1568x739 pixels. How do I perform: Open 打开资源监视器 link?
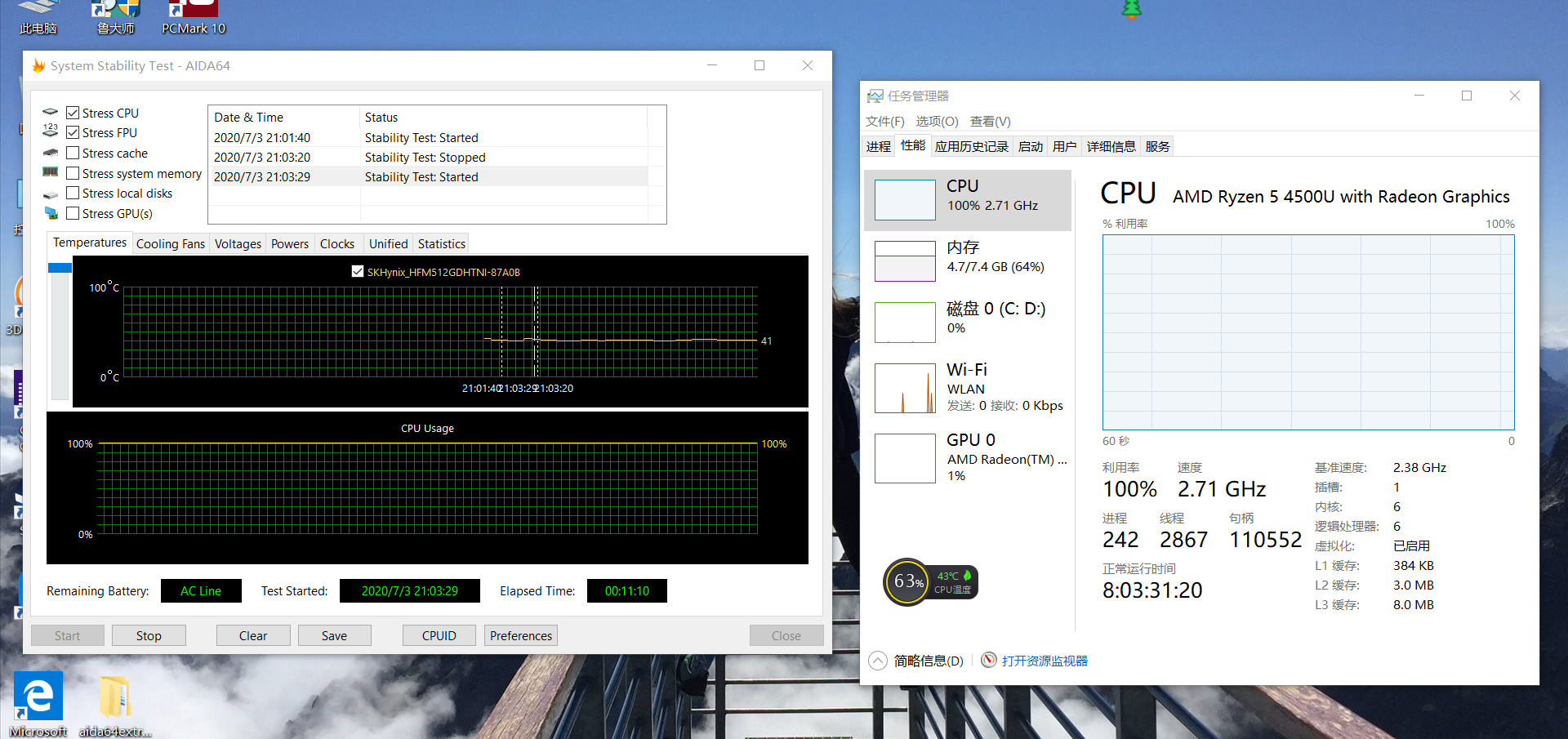(x=1045, y=661)
